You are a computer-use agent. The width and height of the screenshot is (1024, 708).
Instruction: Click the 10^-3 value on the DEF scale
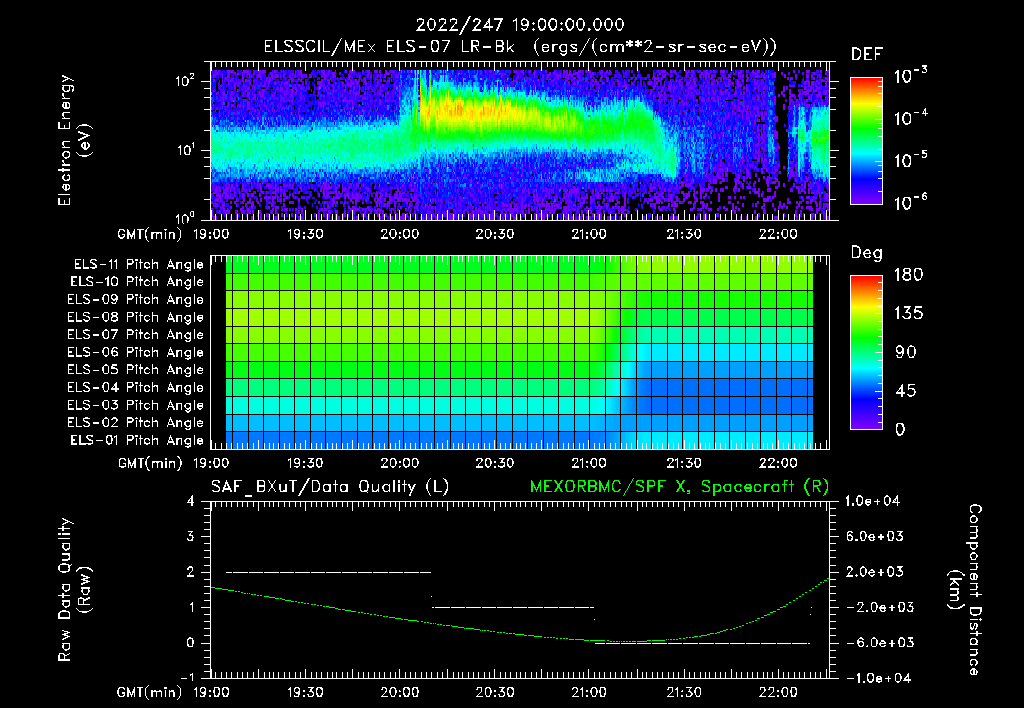(x=910, y=75)
